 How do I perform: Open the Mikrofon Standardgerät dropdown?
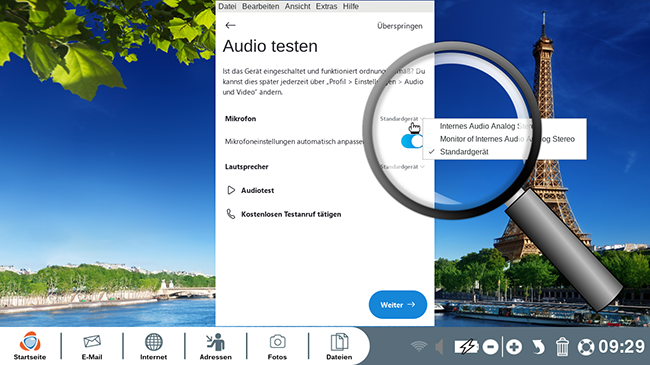click(x=402, y=119)
